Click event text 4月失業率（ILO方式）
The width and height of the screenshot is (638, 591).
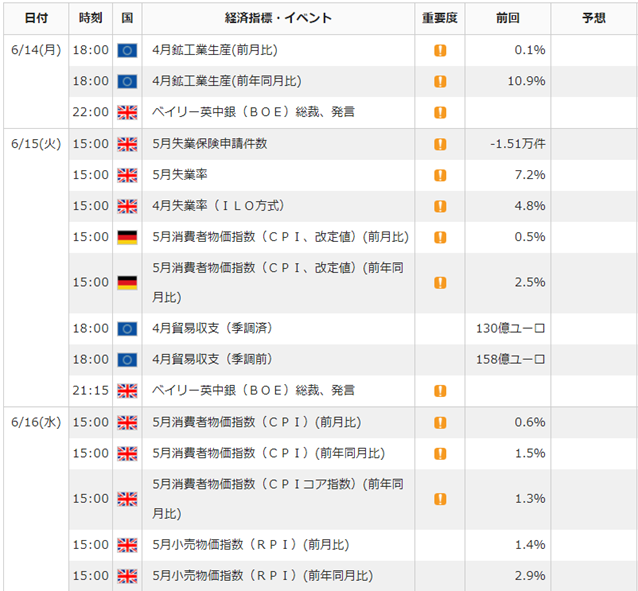click(x=218, y=206)
